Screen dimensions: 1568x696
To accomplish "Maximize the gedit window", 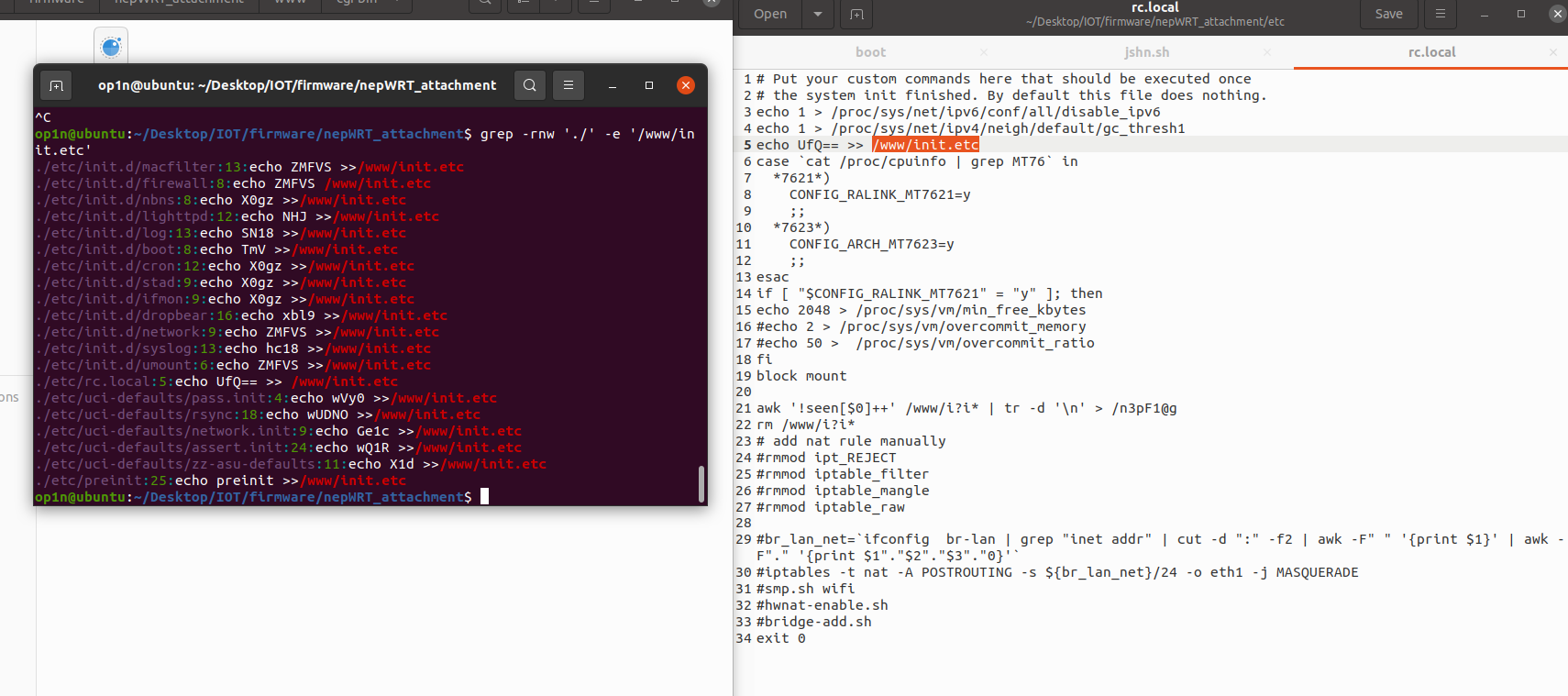I will (x=1521, y=14).
